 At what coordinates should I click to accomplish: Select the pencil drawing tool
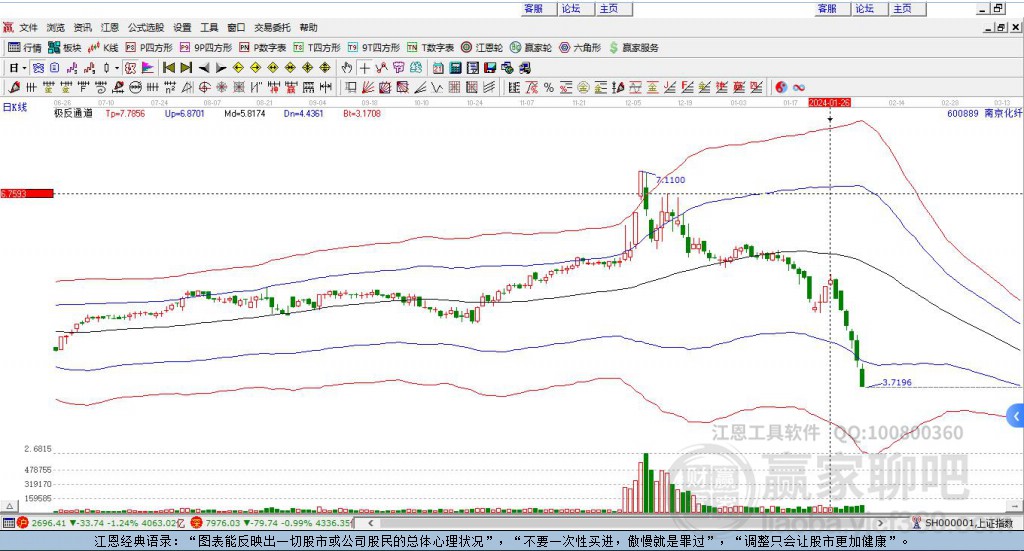pos(14,87)
